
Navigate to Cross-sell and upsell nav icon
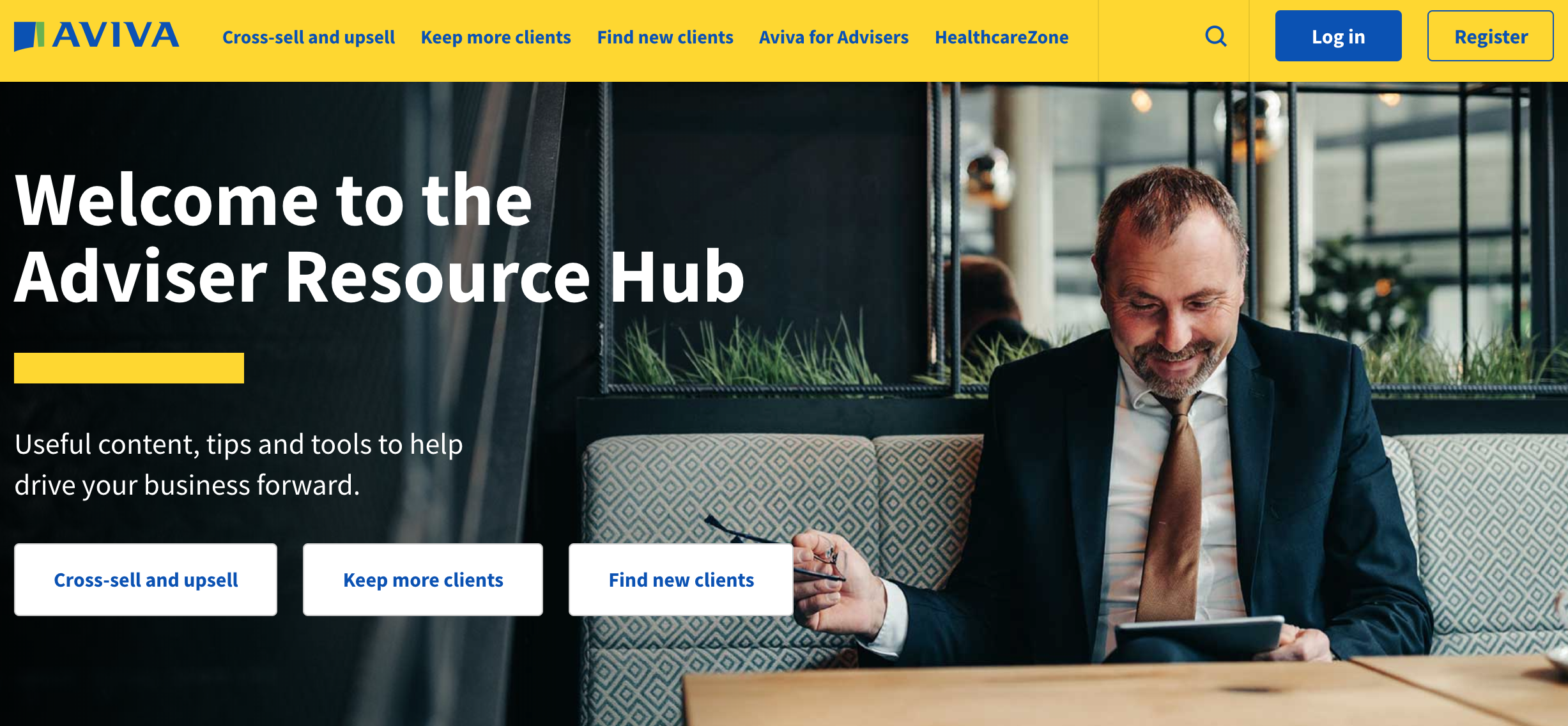click(x=309, y=37)
